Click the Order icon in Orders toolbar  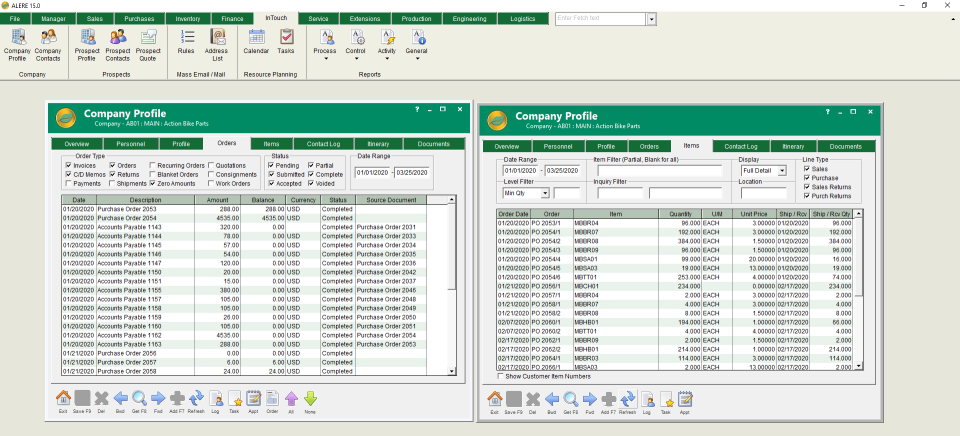click(x=271, y=401)
